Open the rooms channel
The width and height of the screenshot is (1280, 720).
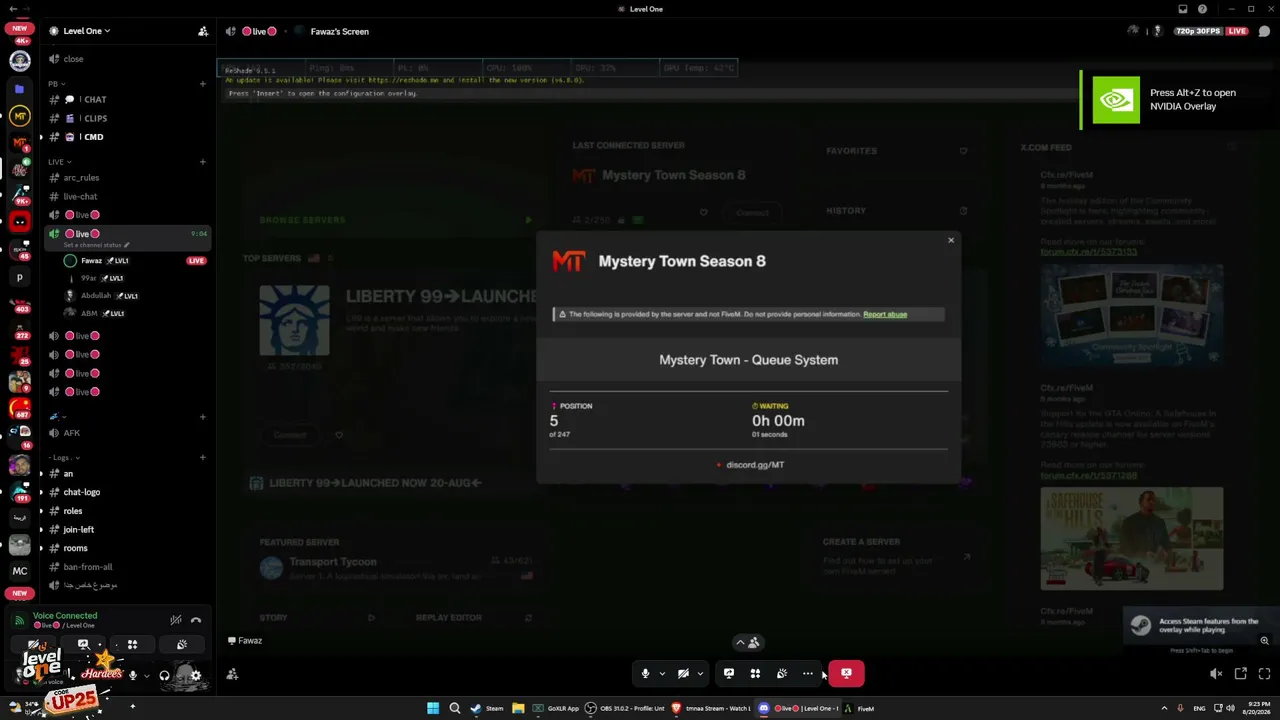pyautogui.click(x=127, y=548)
